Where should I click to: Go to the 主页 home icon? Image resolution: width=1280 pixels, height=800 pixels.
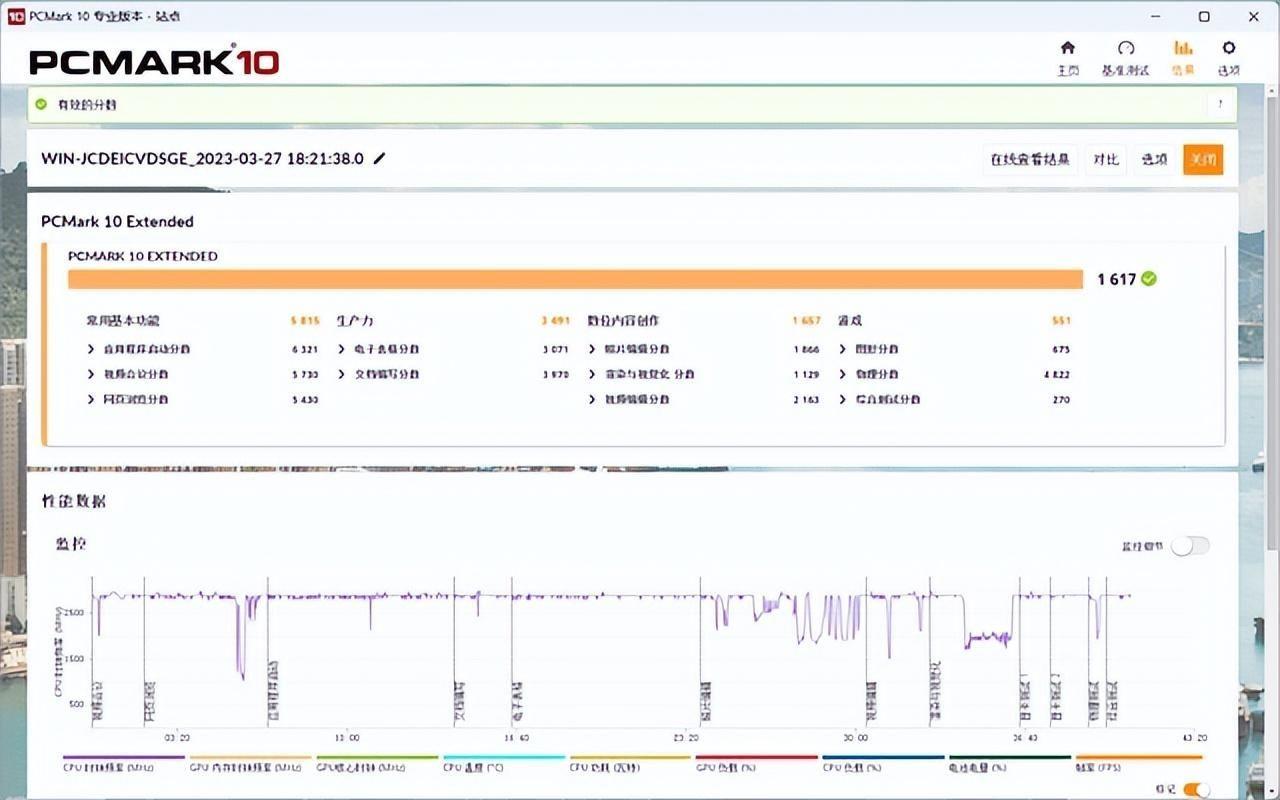pos(1068,48)
